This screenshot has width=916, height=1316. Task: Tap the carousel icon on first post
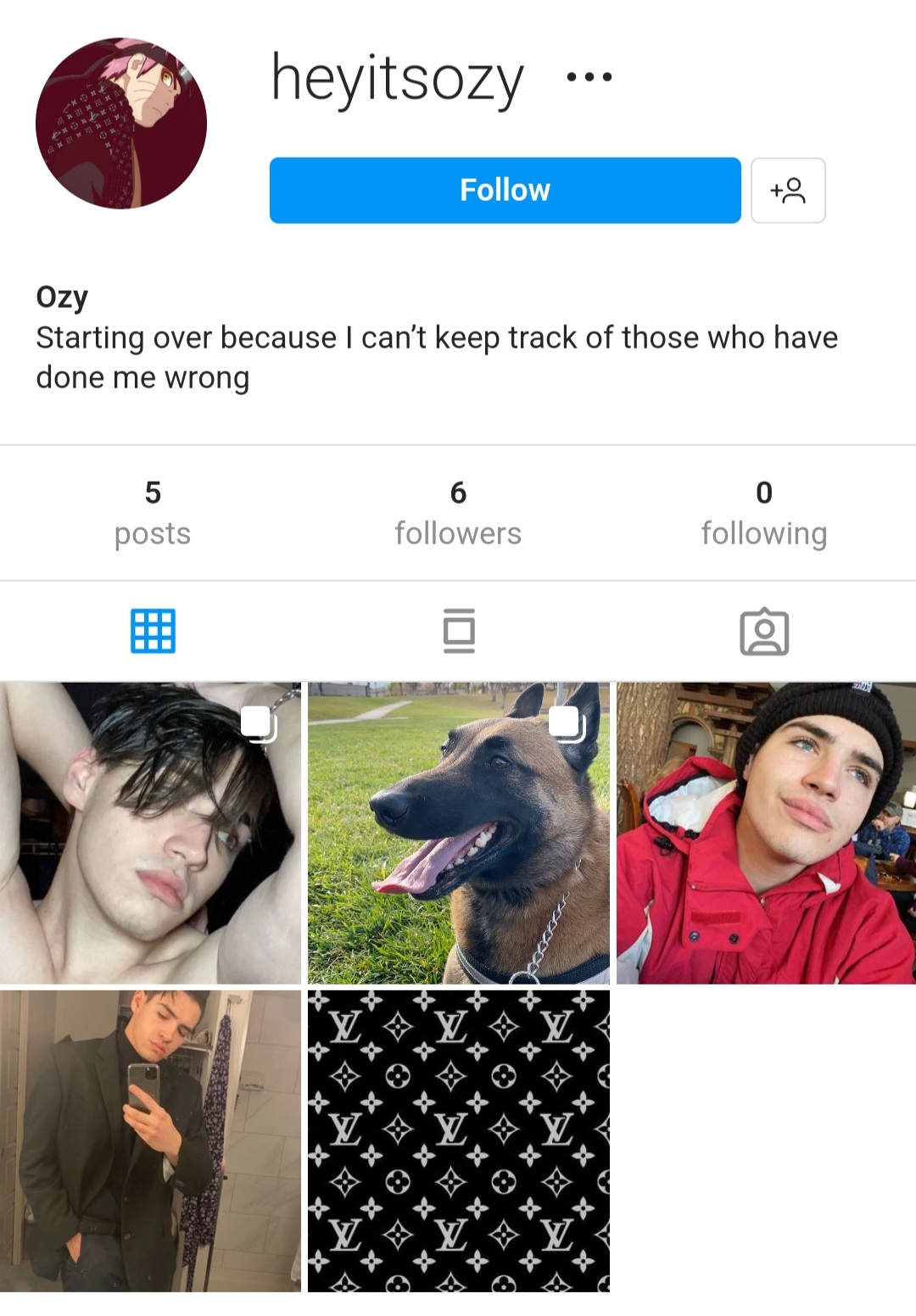point(259,724)
